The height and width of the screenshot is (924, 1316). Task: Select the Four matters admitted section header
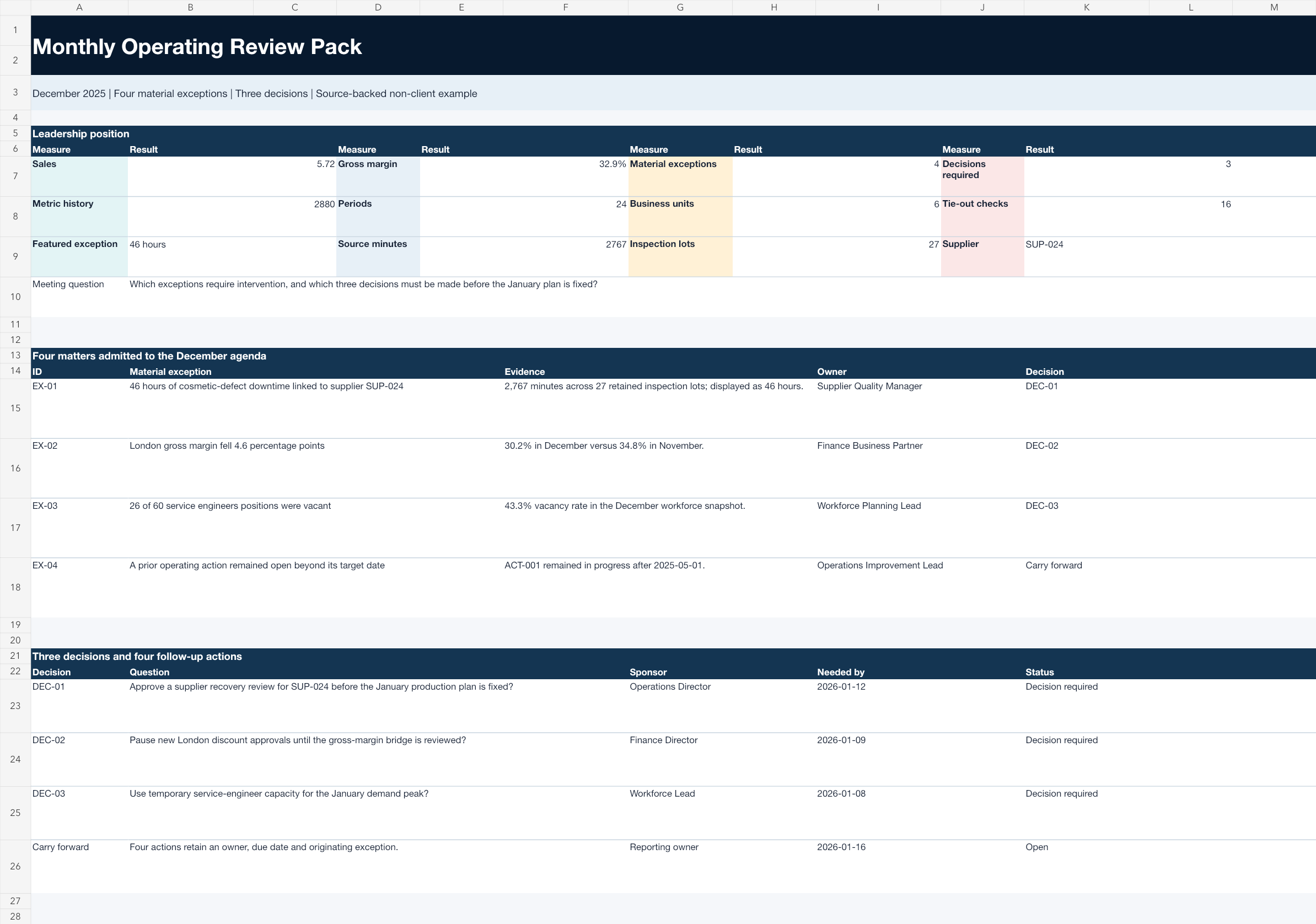[673, 356]
